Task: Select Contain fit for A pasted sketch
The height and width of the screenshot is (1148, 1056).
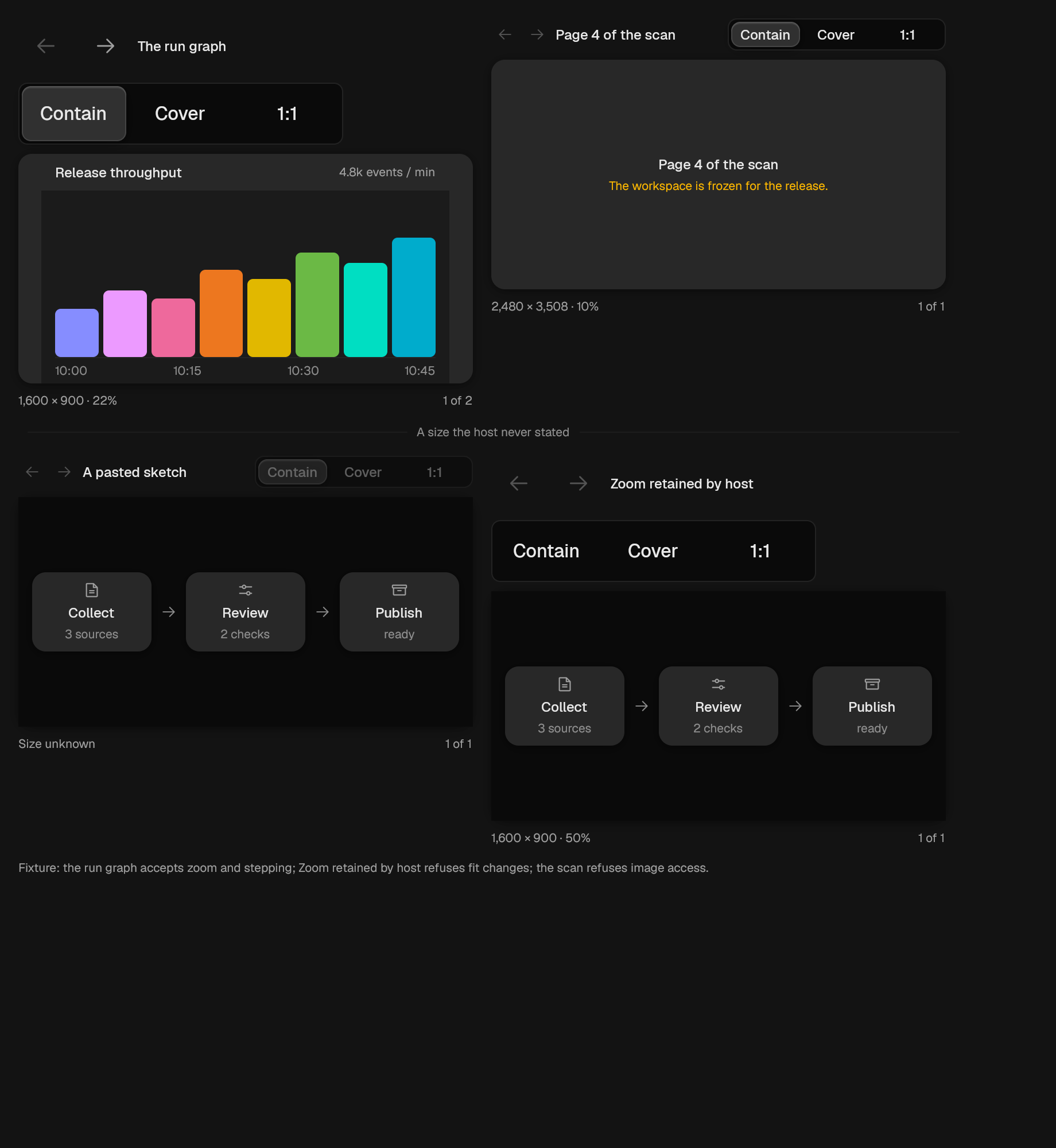Action: tap(292, 472)
